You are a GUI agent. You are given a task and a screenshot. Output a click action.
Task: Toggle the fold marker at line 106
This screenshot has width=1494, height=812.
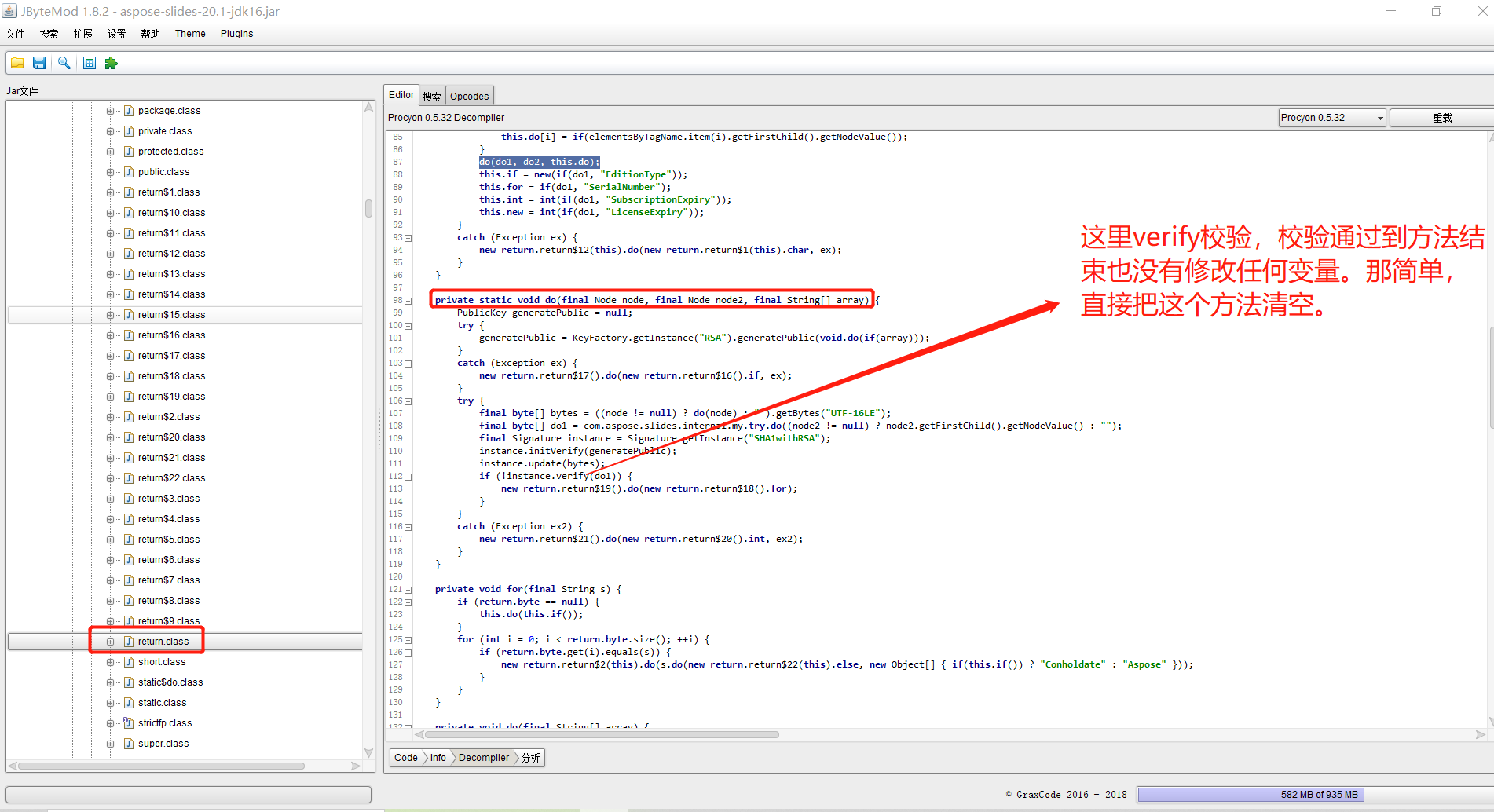click(408, 401)
